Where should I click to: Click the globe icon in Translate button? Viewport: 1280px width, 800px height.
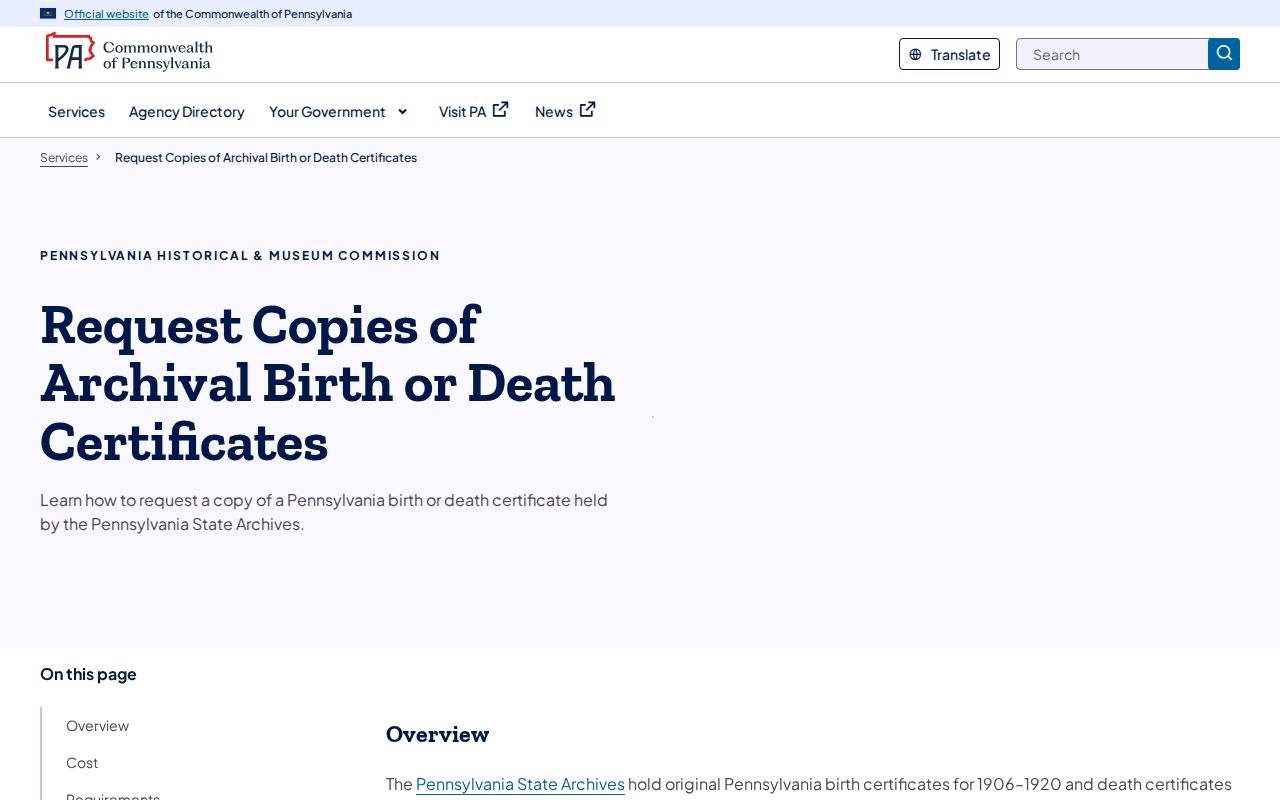click(x=915, y=55)
